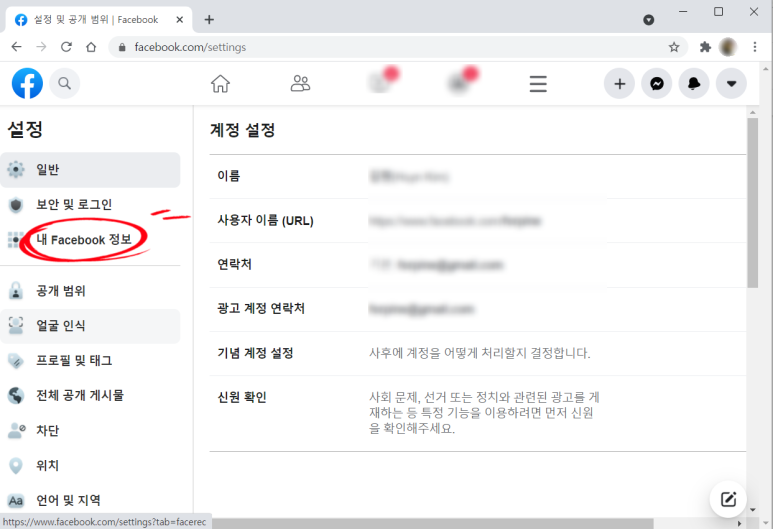The image size is (773, 529).
Task: Click the Facebook logo icon
Action: [27, 83]
